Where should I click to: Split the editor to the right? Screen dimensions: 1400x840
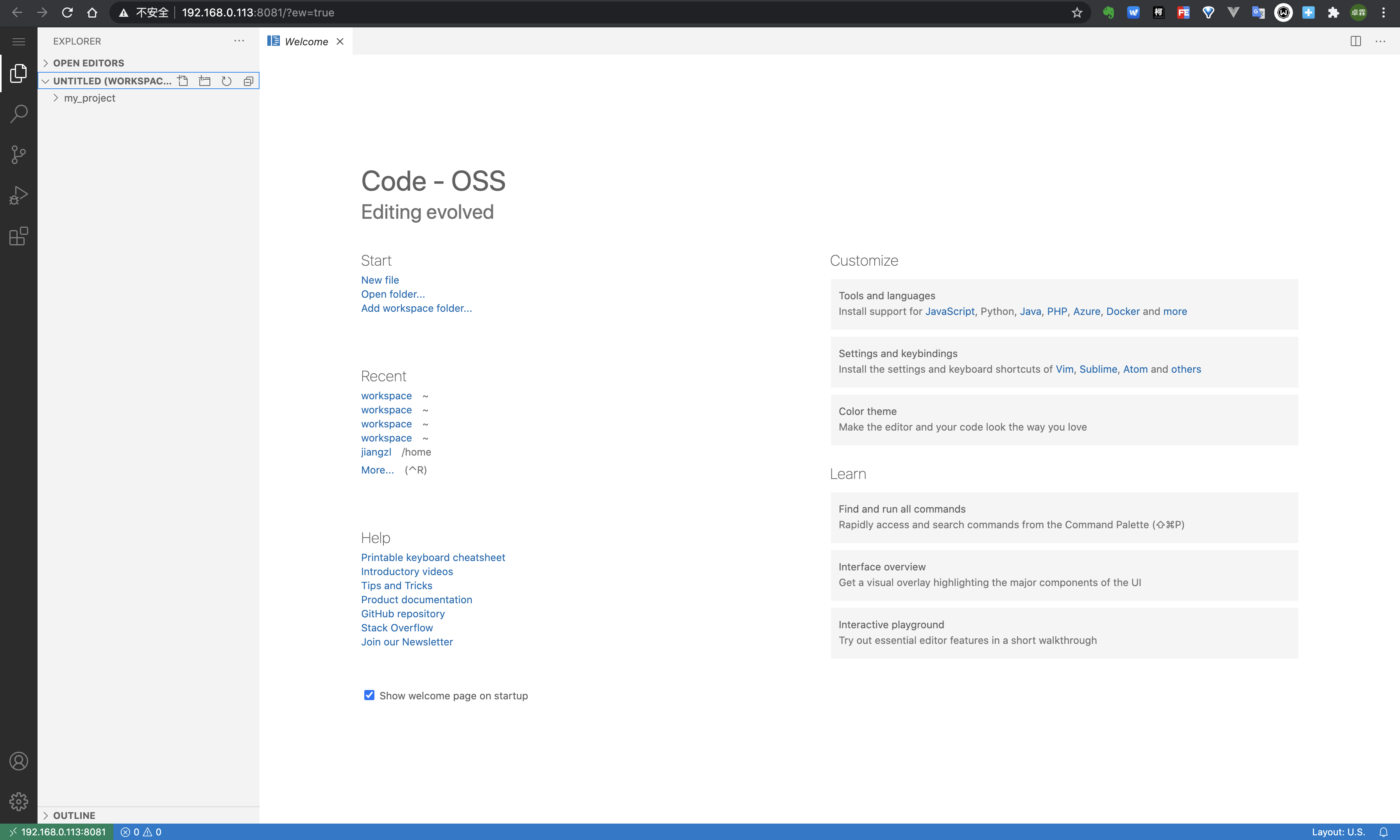(x=1355, y=41)
